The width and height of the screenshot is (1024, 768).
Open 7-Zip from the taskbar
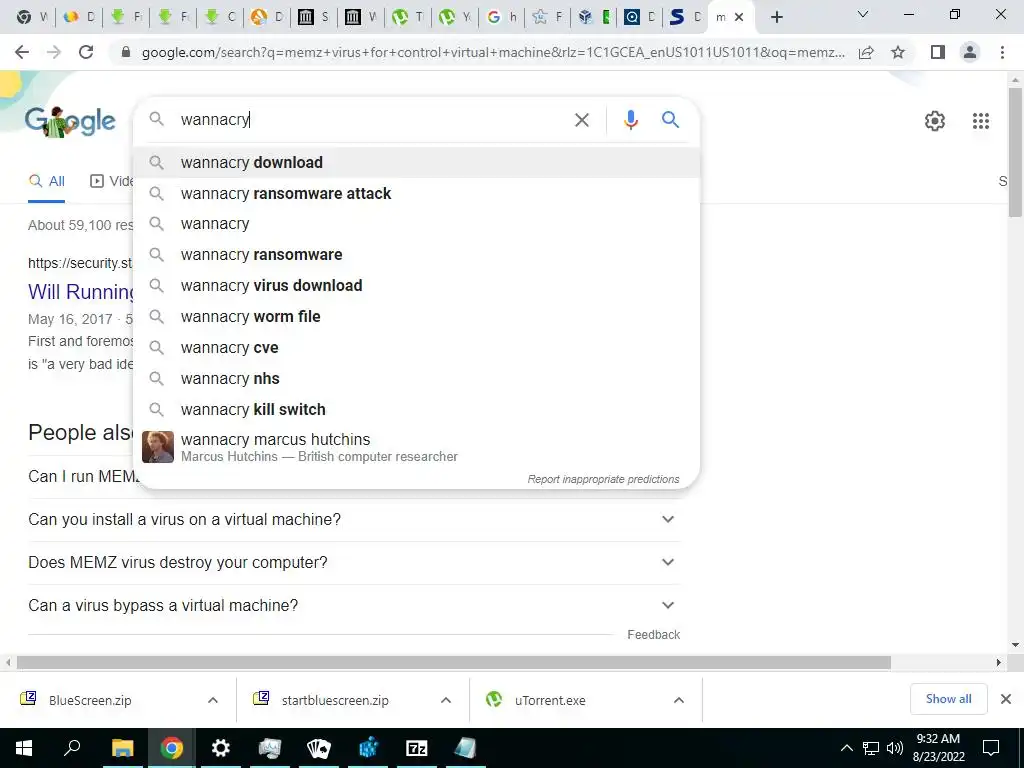tap(417, 748)
